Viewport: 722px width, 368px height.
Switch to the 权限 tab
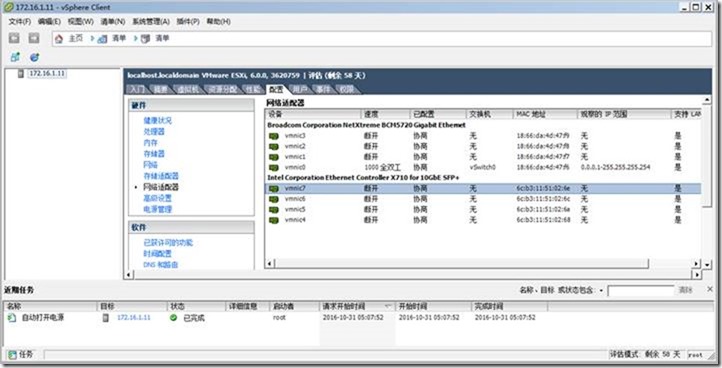(347, 89)
